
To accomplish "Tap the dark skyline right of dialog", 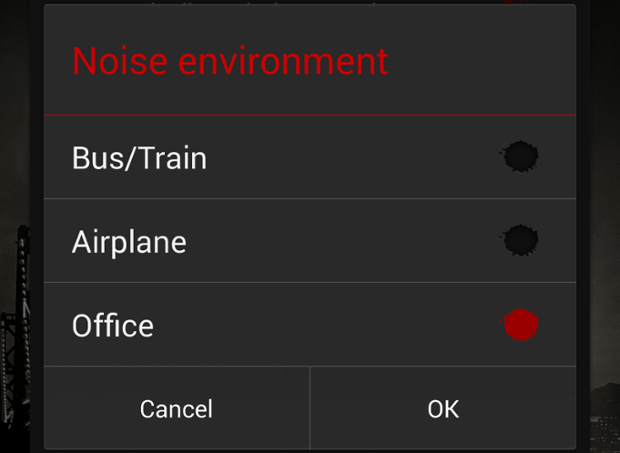I will (x=604, y=415).
